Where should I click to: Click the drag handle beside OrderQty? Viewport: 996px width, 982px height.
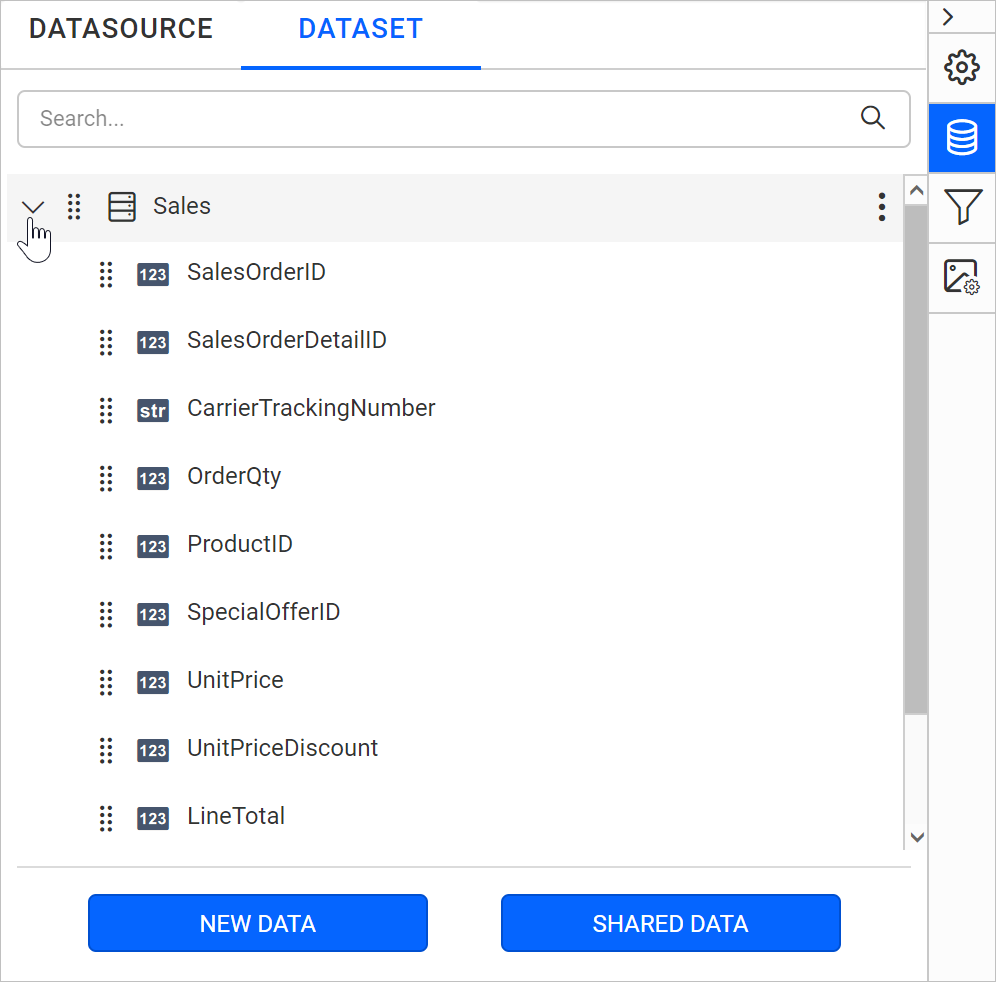pos(106,478)
